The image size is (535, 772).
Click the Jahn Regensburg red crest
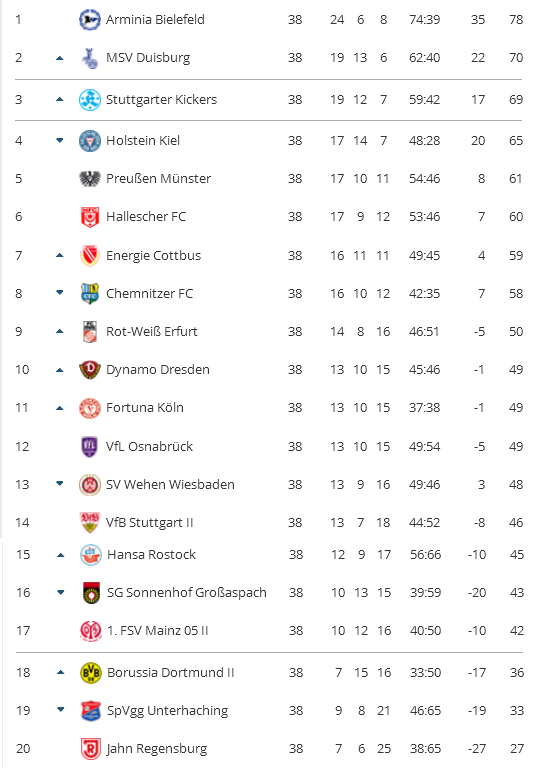click(91, 749)
